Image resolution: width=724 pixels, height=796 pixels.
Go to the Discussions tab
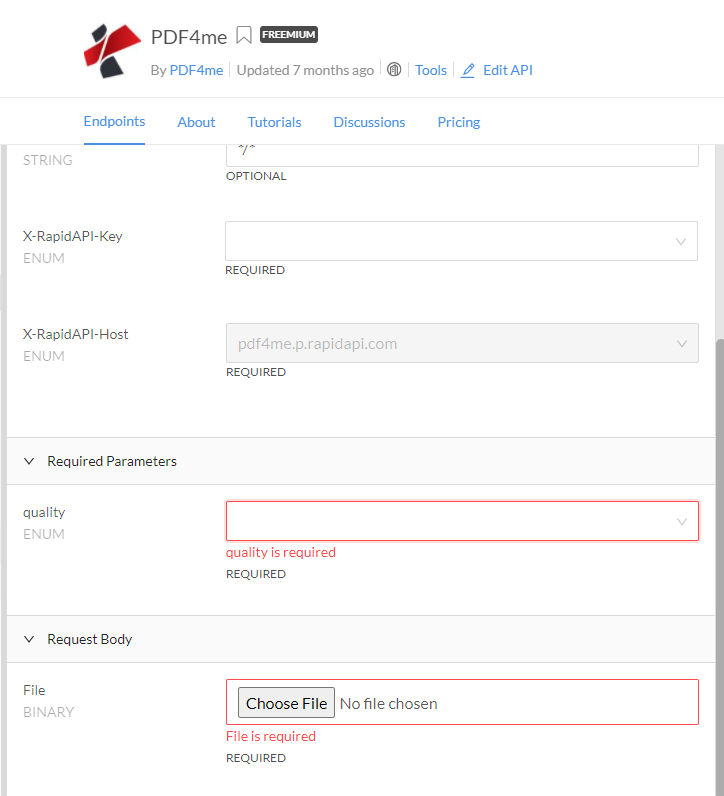coord(369,122)
